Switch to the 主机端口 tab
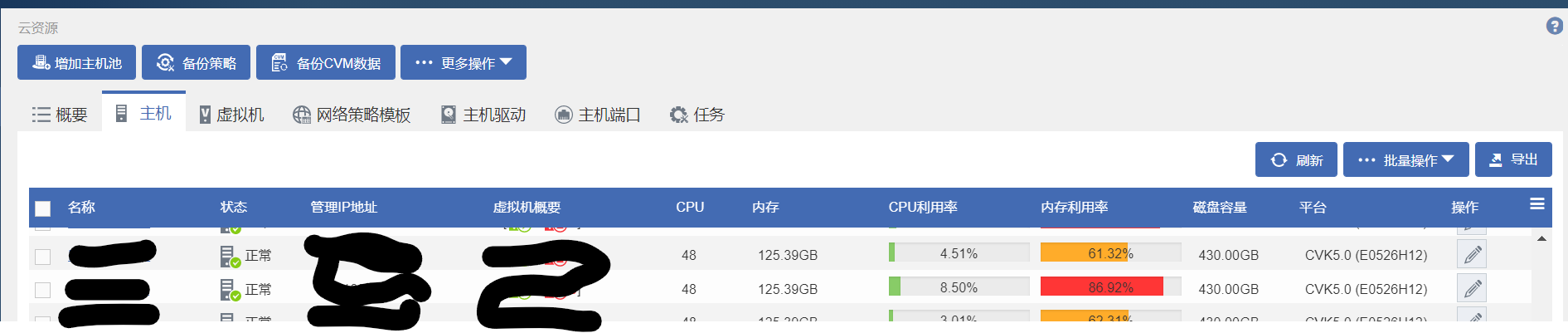Viewport: 1568px width, 333px height. pos(597,115)
